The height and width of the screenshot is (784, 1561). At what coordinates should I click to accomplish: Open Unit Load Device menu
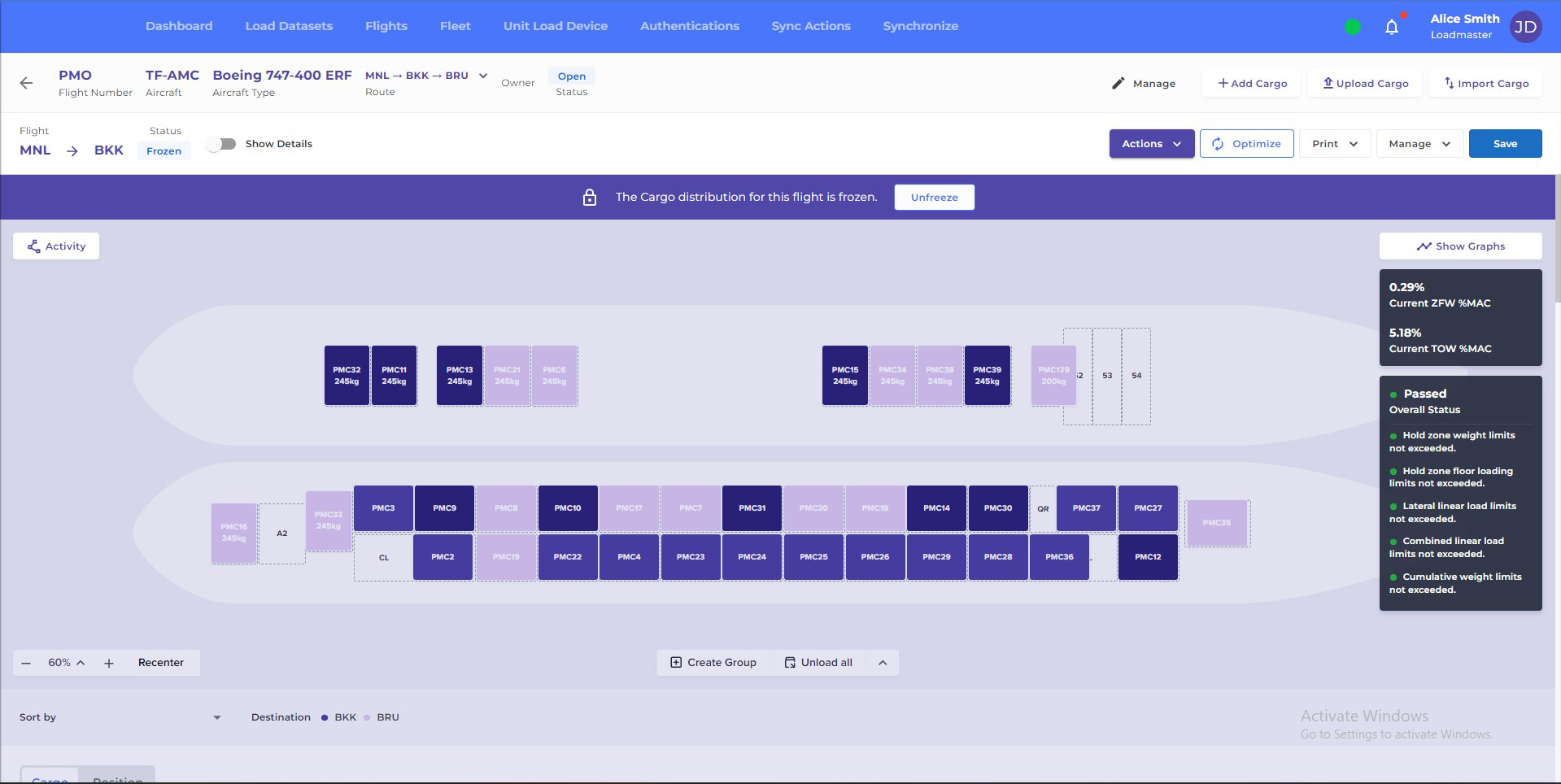tap(556, 26)
